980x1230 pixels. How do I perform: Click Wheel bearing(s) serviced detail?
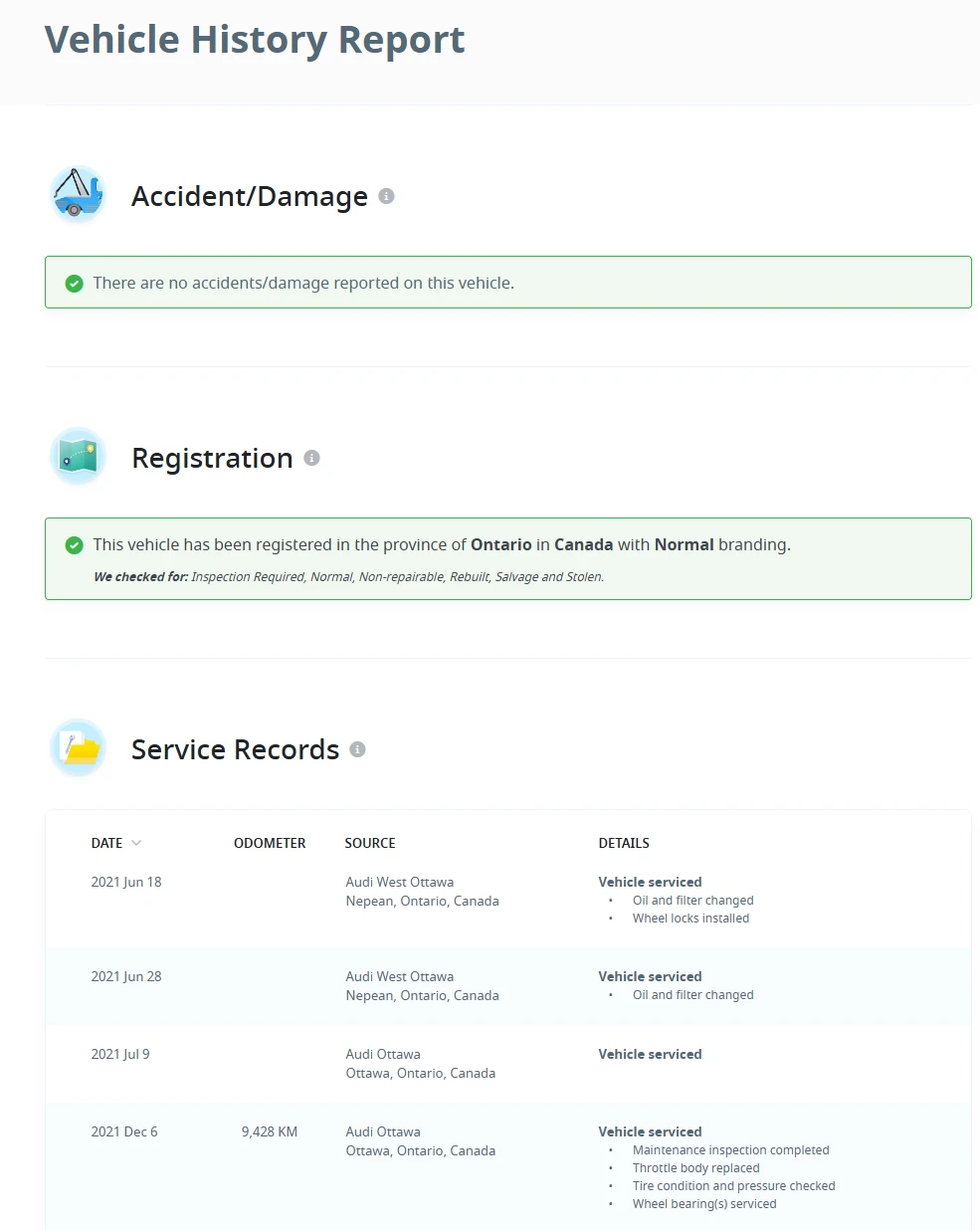(x=704, y=1204)
